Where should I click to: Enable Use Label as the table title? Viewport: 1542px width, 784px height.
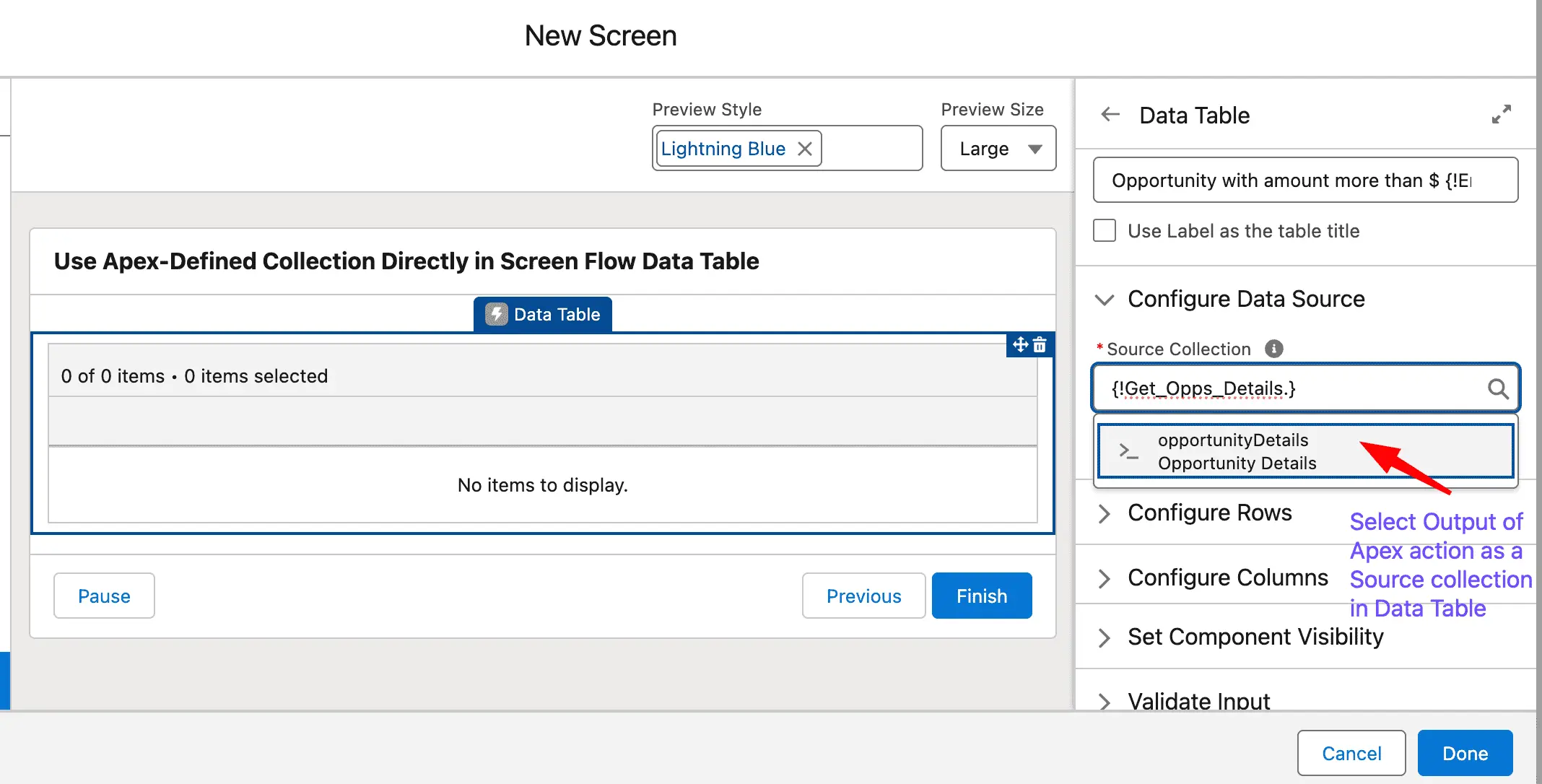pos(1105,231)
